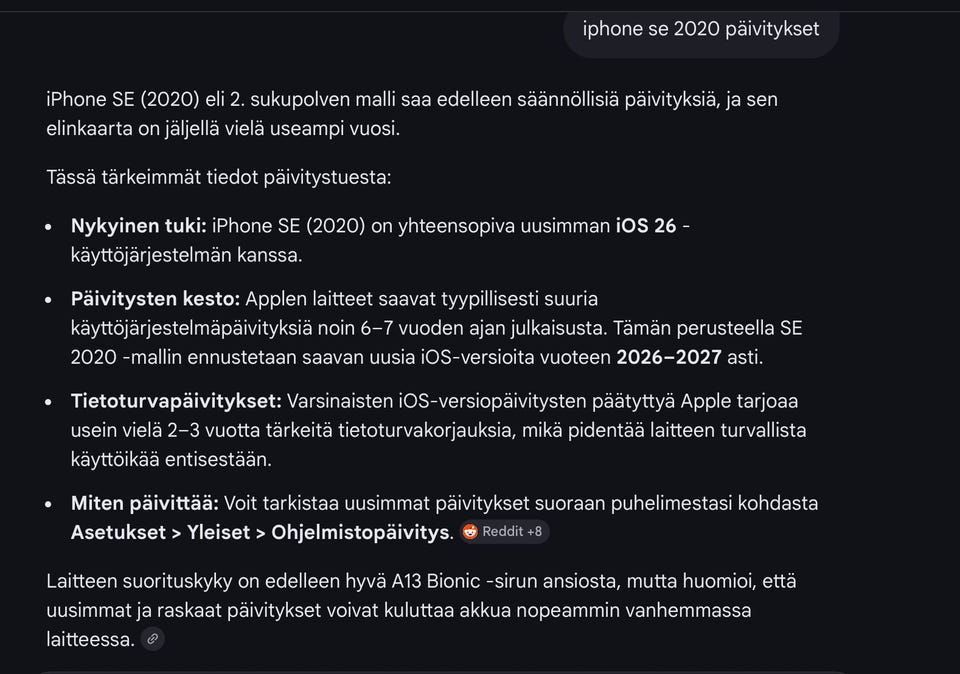Screen dimensions: 960x674
Task: Click the link icon after "laitteessa."
Action: click(x=152, y=639)
